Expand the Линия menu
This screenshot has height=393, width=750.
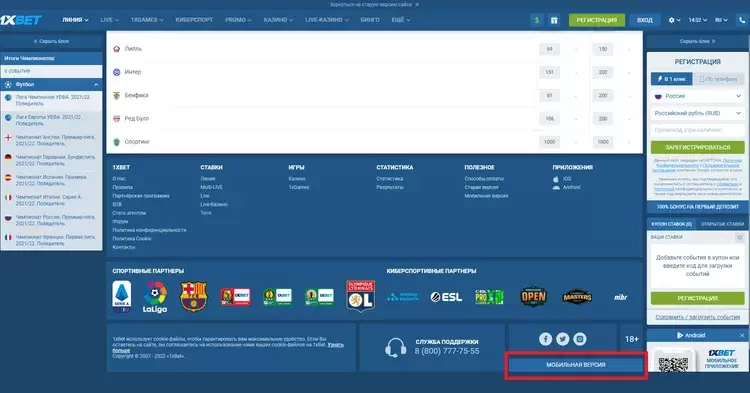point(75,20)
